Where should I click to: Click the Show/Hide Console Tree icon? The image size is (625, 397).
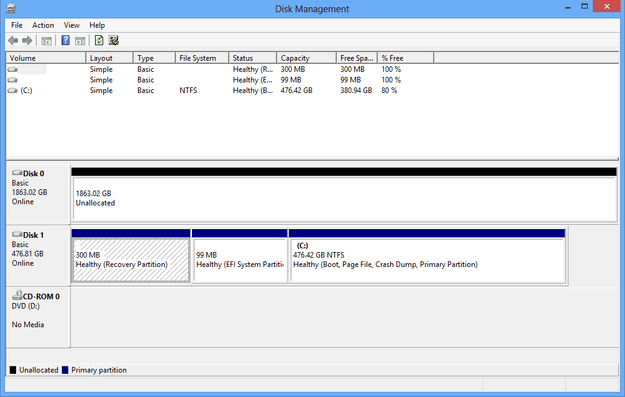47,41
